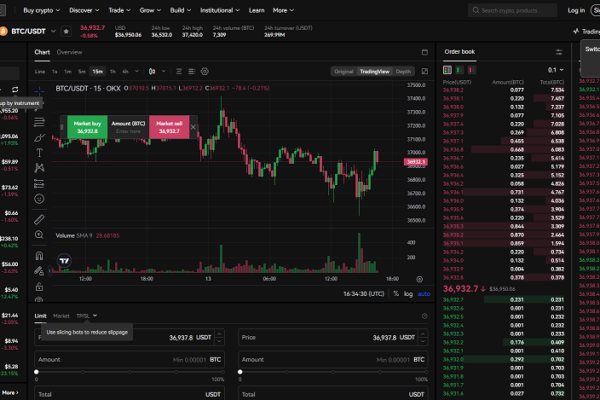
Task: Select the Line chart interval
Action: tap(40, 72)
